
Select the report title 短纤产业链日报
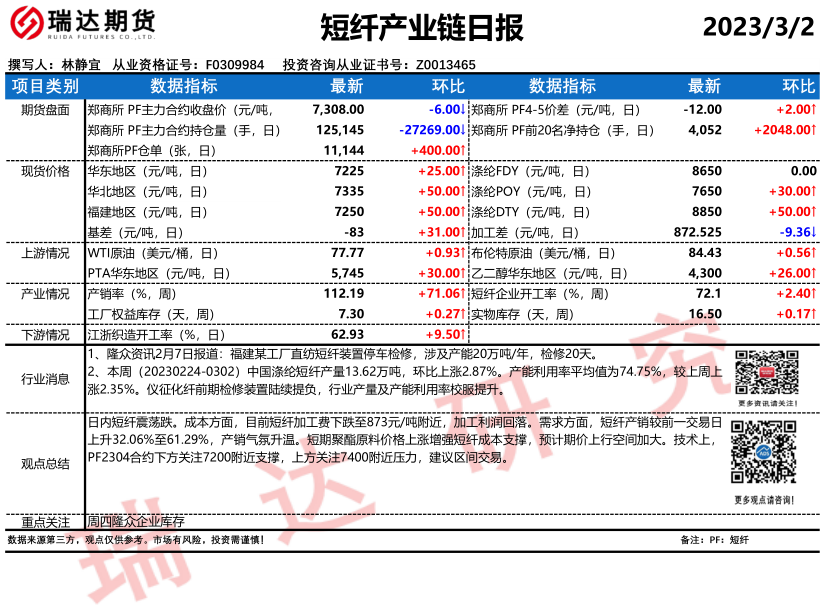pos(422,28)
